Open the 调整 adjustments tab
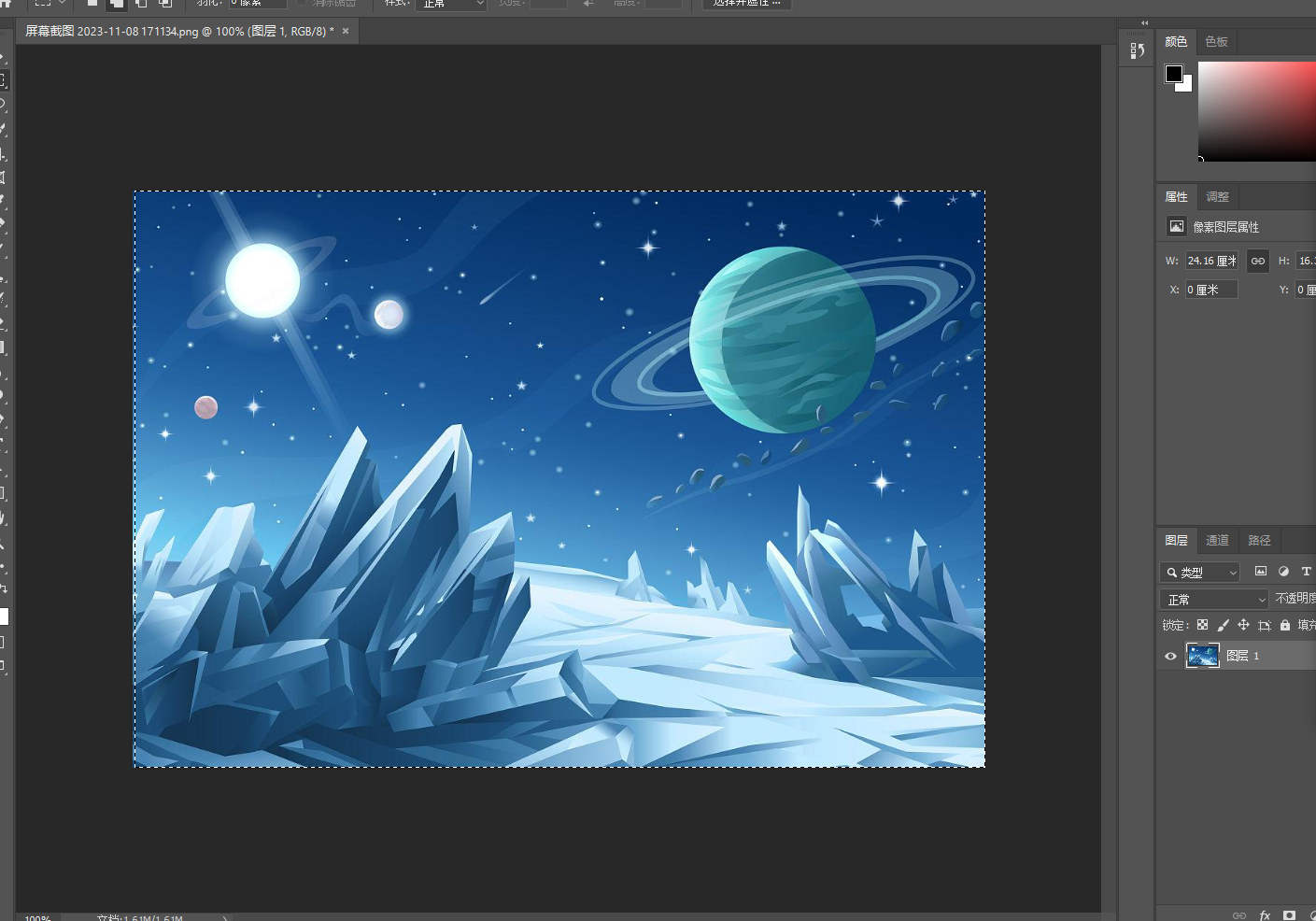 click(1219, 197)
